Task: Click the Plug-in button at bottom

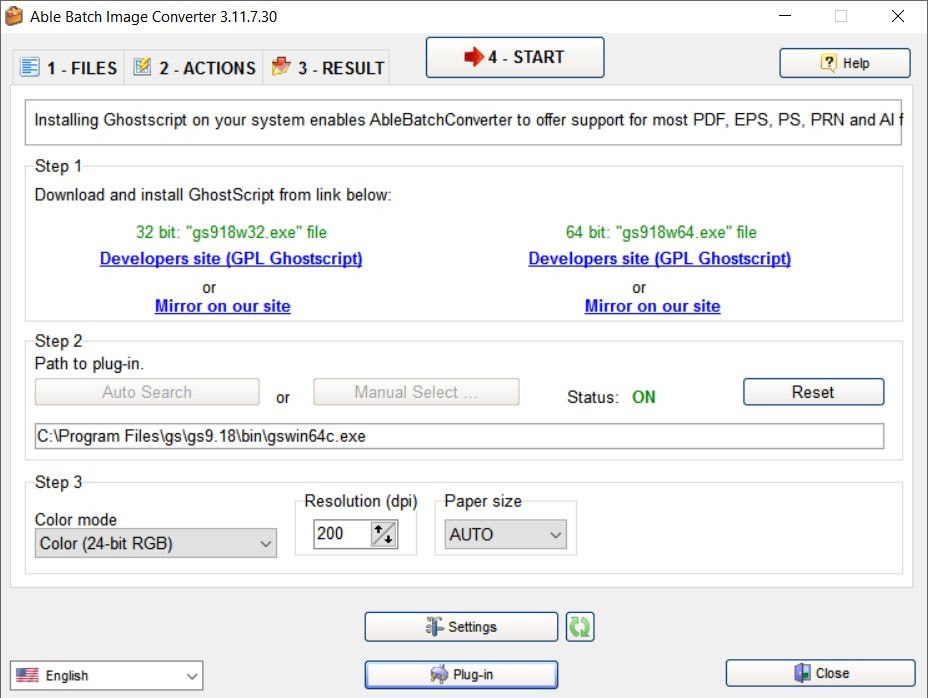Action: [461, 675]
